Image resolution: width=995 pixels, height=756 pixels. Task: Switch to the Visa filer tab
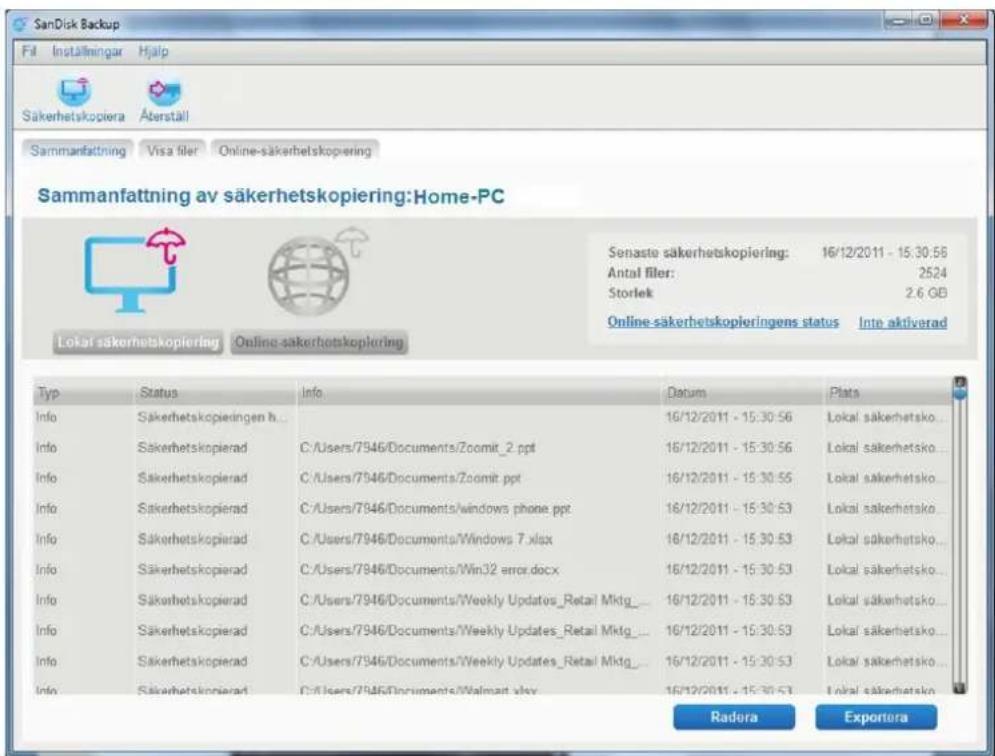(x=173, y=150)
